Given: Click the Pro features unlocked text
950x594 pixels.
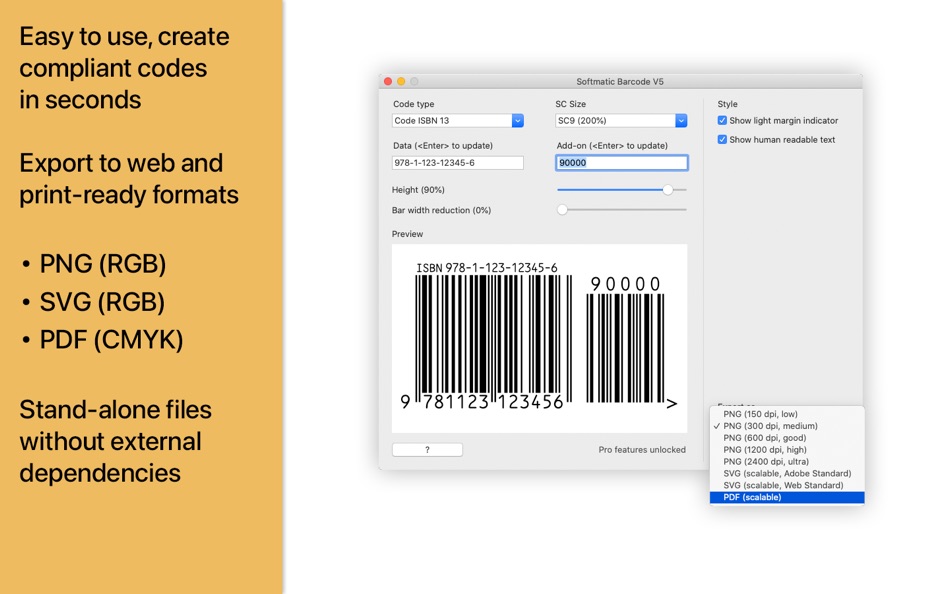Looking at the screenshot, I should click(x=642, y=450).
